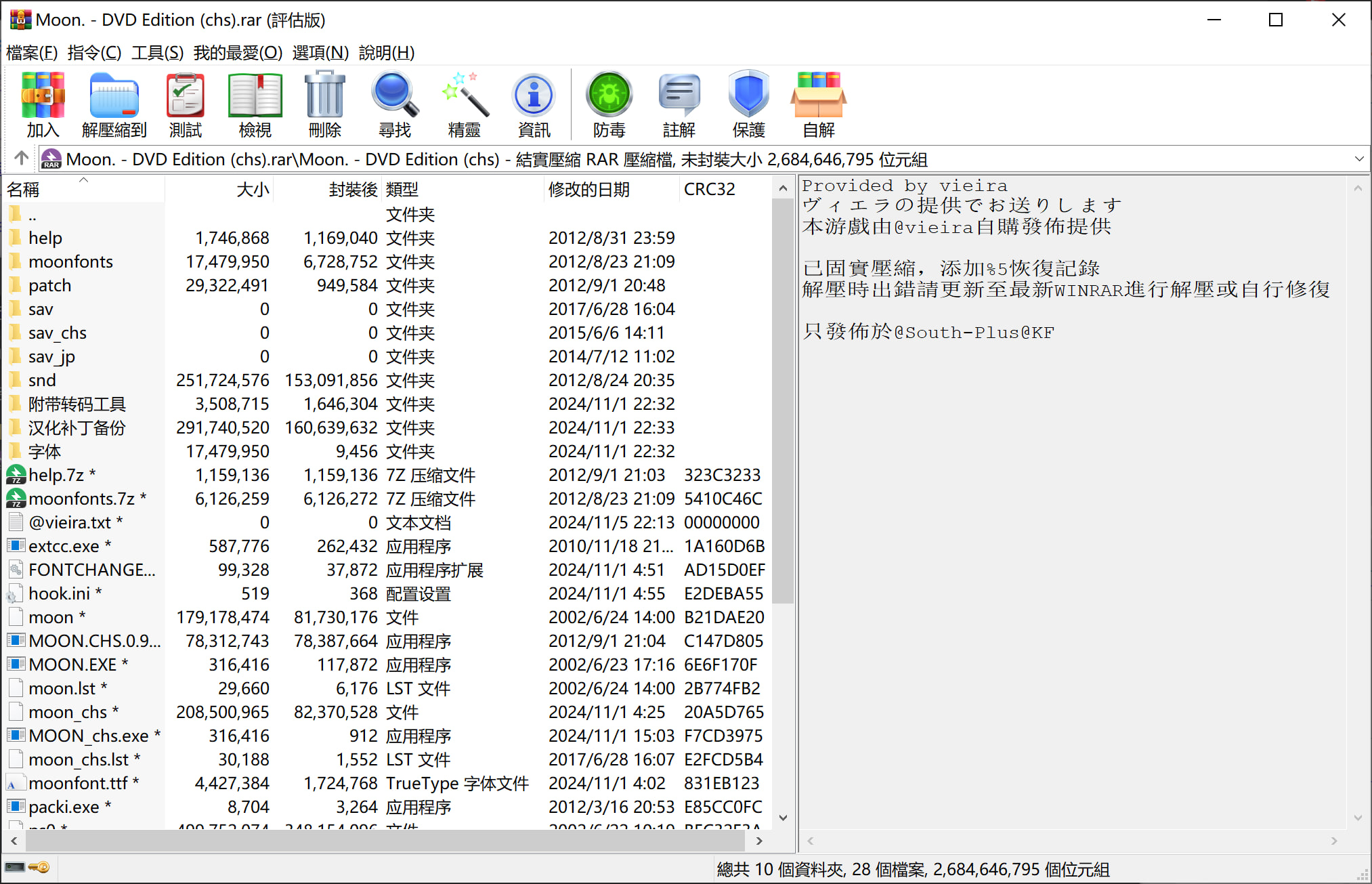This screenshot has height=884, width=1372.
Task: Click file list vertical scrollbar down arrow
Action: [783, 818]
